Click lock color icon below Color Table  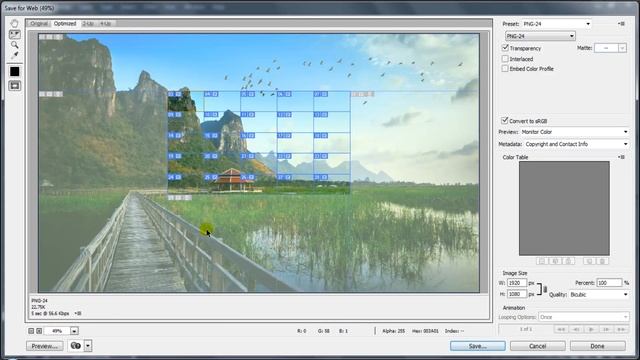tap(568, 261)
